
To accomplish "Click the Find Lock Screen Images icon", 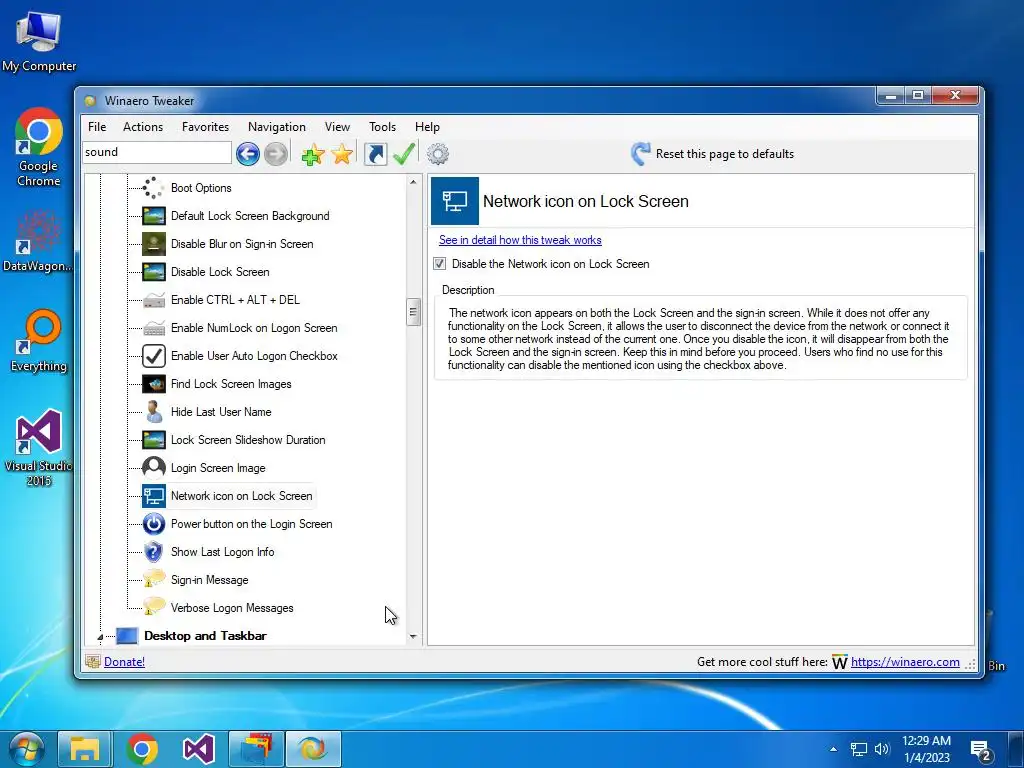I will (153, 384).
